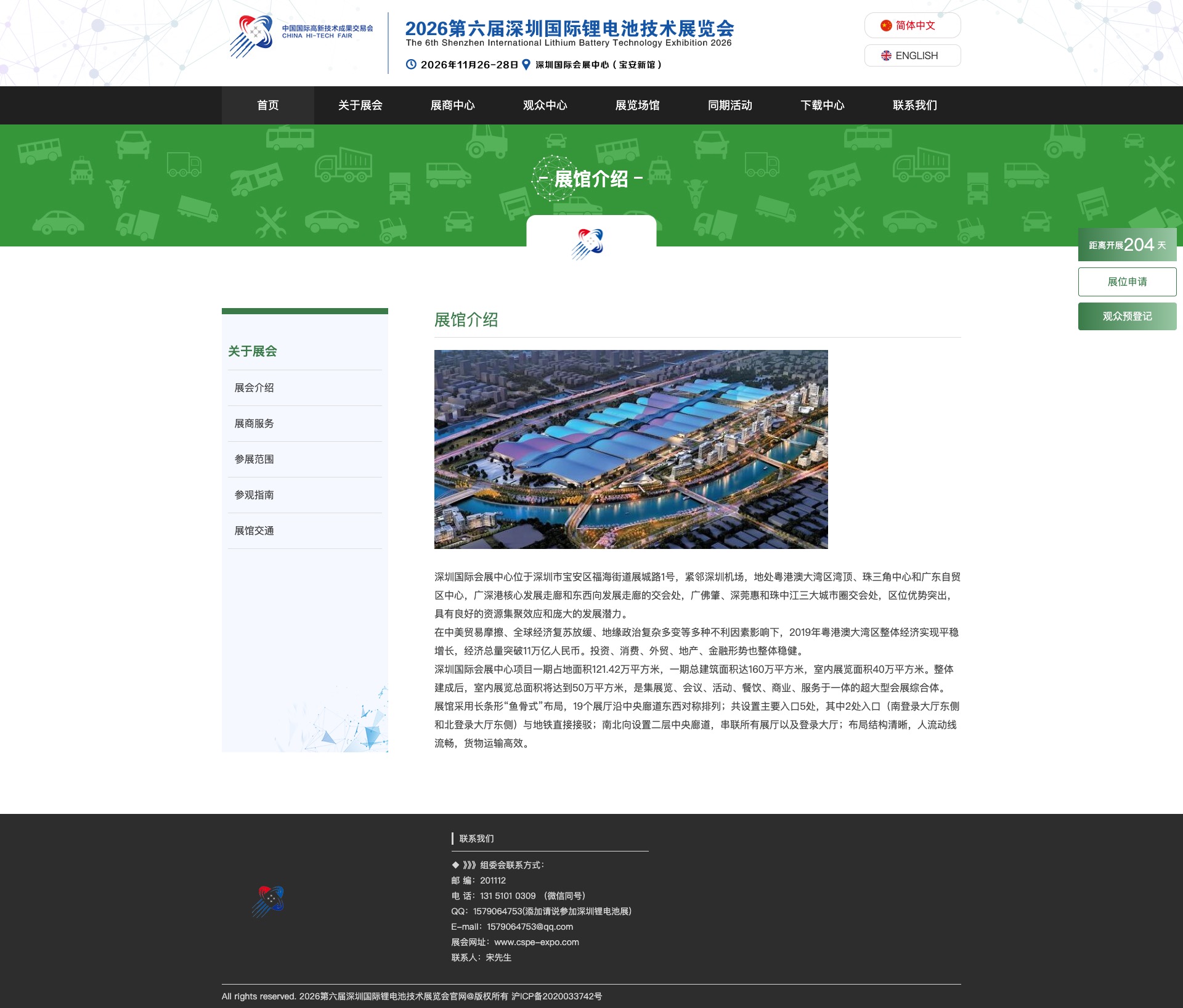
Task: Click the dotted globe icon beside 展馆介绍 banner title
Action: pyautogui.click(x=553, y=178)
